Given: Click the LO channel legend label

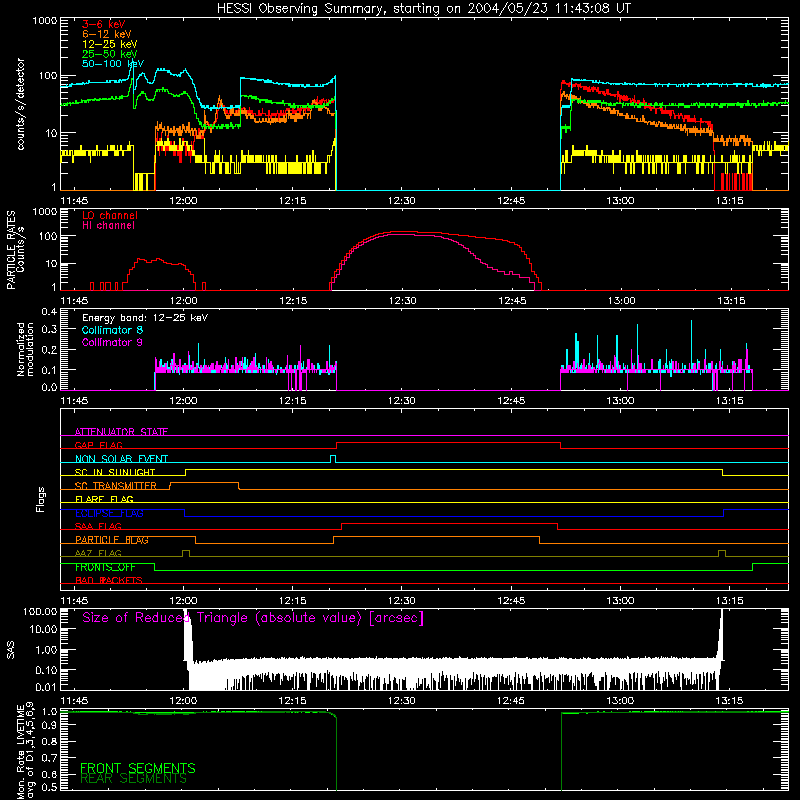Looking at the screenshot, I should [110, 215].
